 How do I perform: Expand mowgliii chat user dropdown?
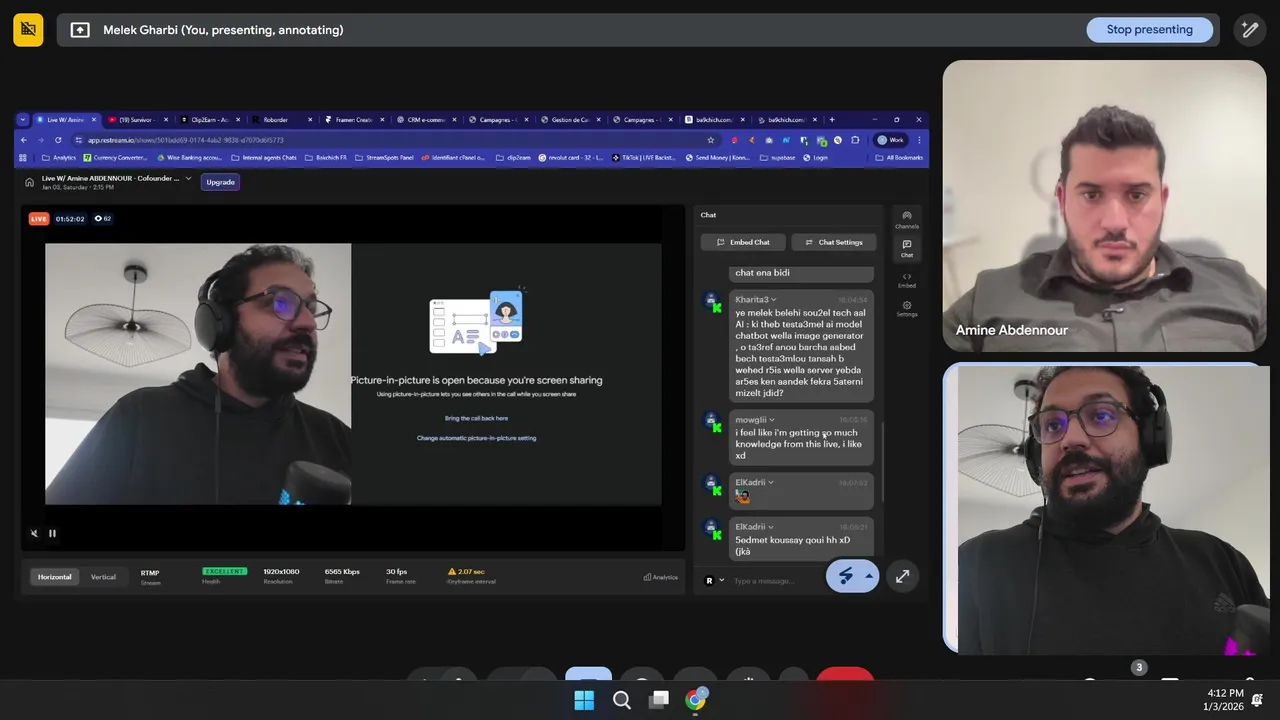[772, 420]
